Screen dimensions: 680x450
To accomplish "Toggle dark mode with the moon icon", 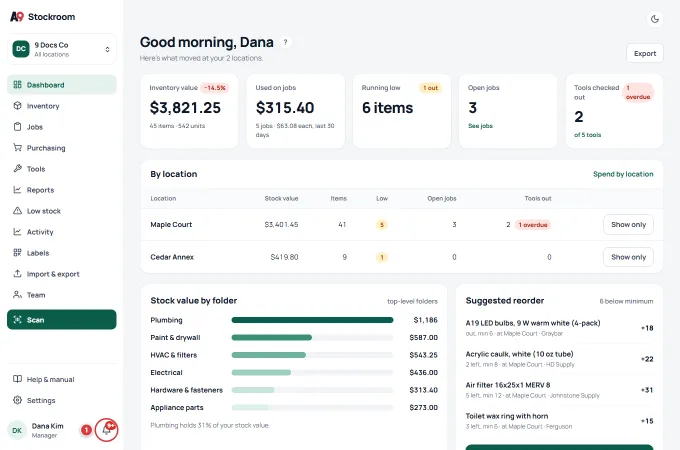I will point(655,19).
